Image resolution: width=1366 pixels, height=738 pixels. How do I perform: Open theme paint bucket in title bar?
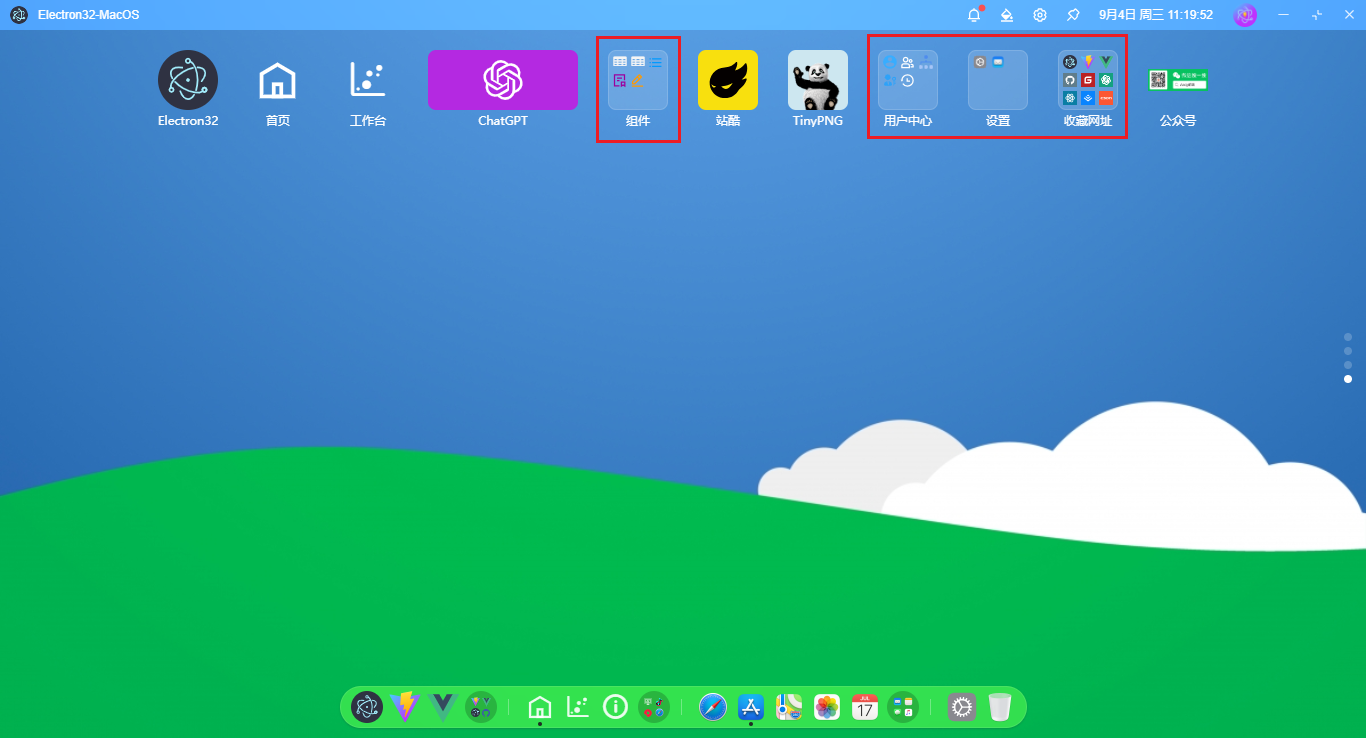(1007, 15)
